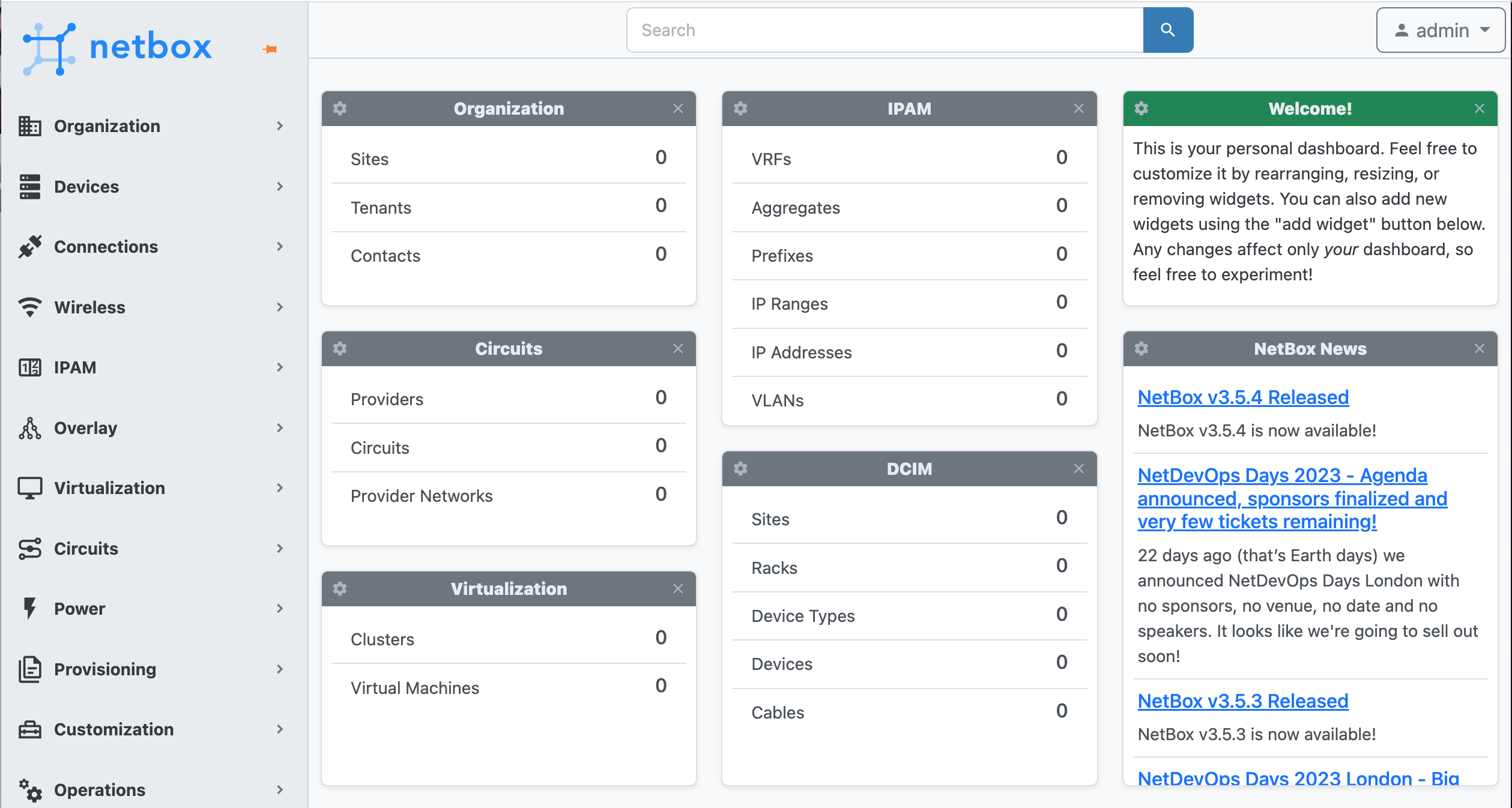Click the IPAM sidebar icon
Screen dimensions: 1512x808
(29, 367)
